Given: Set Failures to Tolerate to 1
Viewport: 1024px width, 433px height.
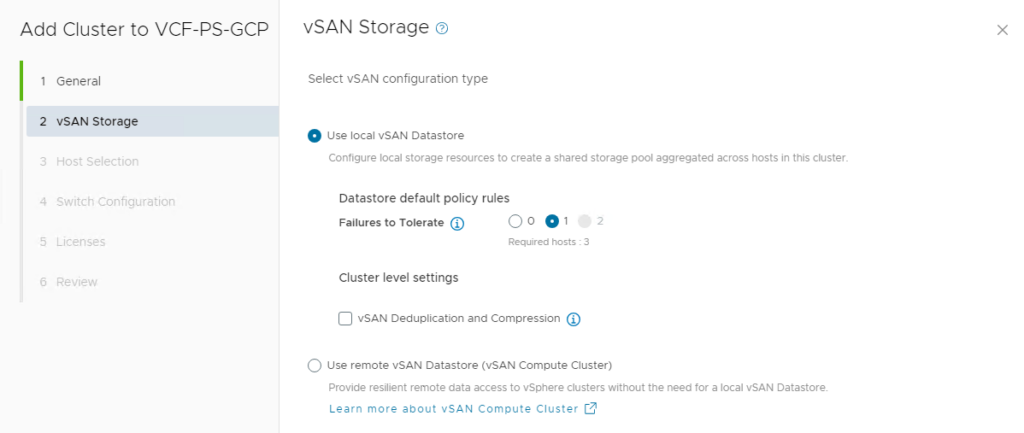Looking at the screenshot, I should 552,221.
